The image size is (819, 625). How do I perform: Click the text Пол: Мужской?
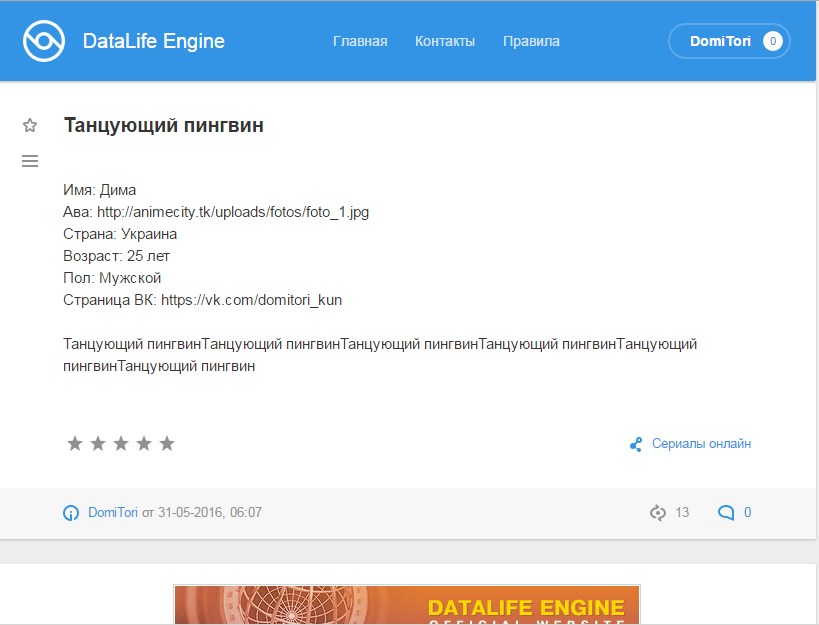(112, 278)
